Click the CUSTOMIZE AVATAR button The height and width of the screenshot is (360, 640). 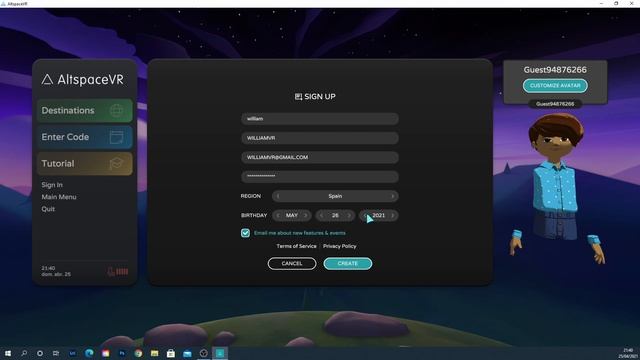[555, 86]
